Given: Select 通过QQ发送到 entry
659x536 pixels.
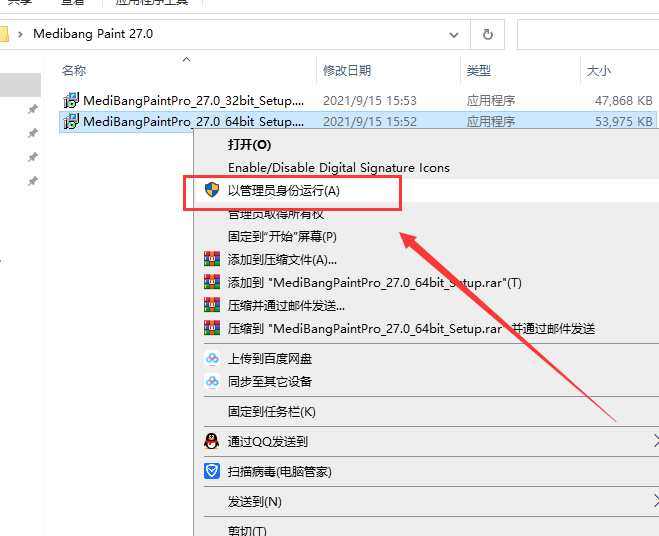Looking at the screenshot, I should coord(268,441).
